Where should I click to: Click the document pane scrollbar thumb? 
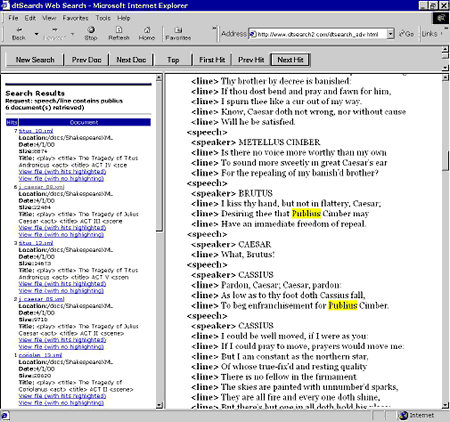[x=445, y=161]
